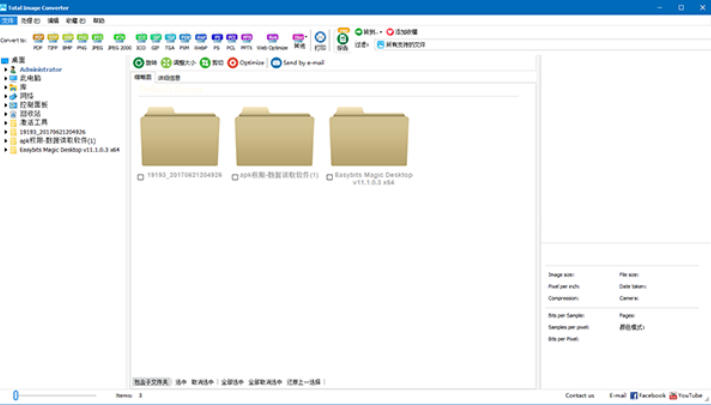711x405 pixels.
Task: Pick the PNG conversion icon
Action: click(x=82, y=38)
